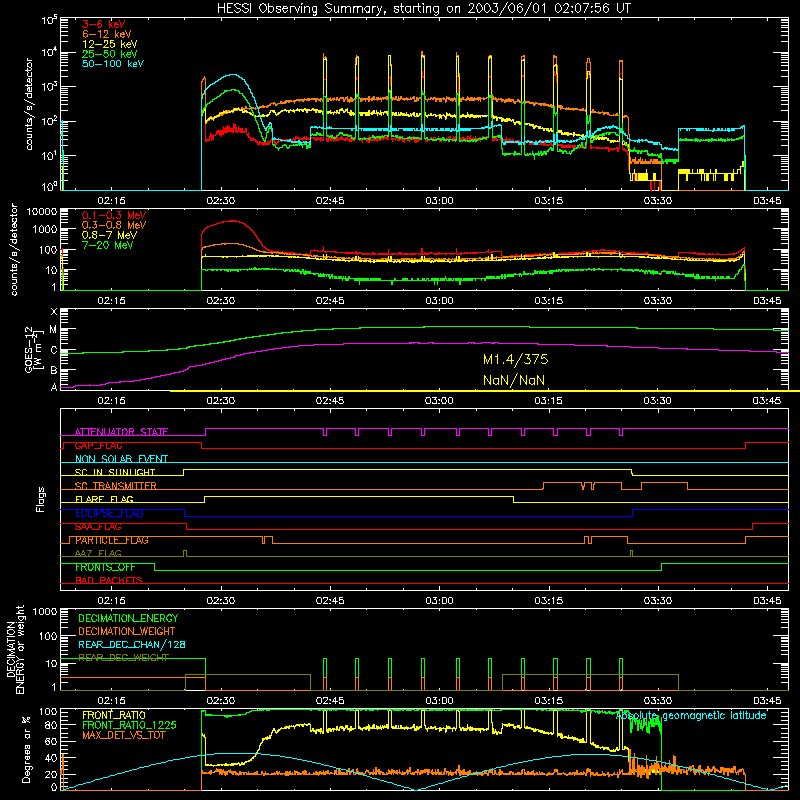This screenshot has width=800, height=800.
Task: Click the X class tick on GOES axis
Action: 54,312
